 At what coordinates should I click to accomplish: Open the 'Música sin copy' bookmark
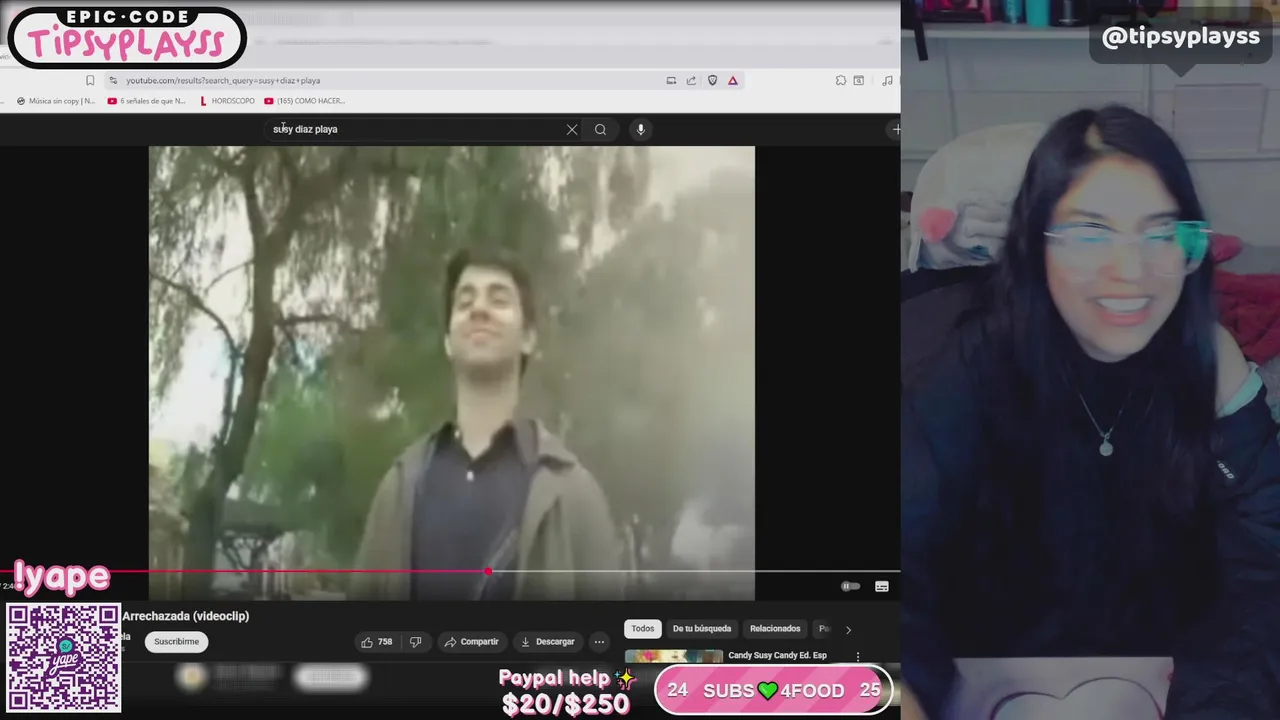56,101
